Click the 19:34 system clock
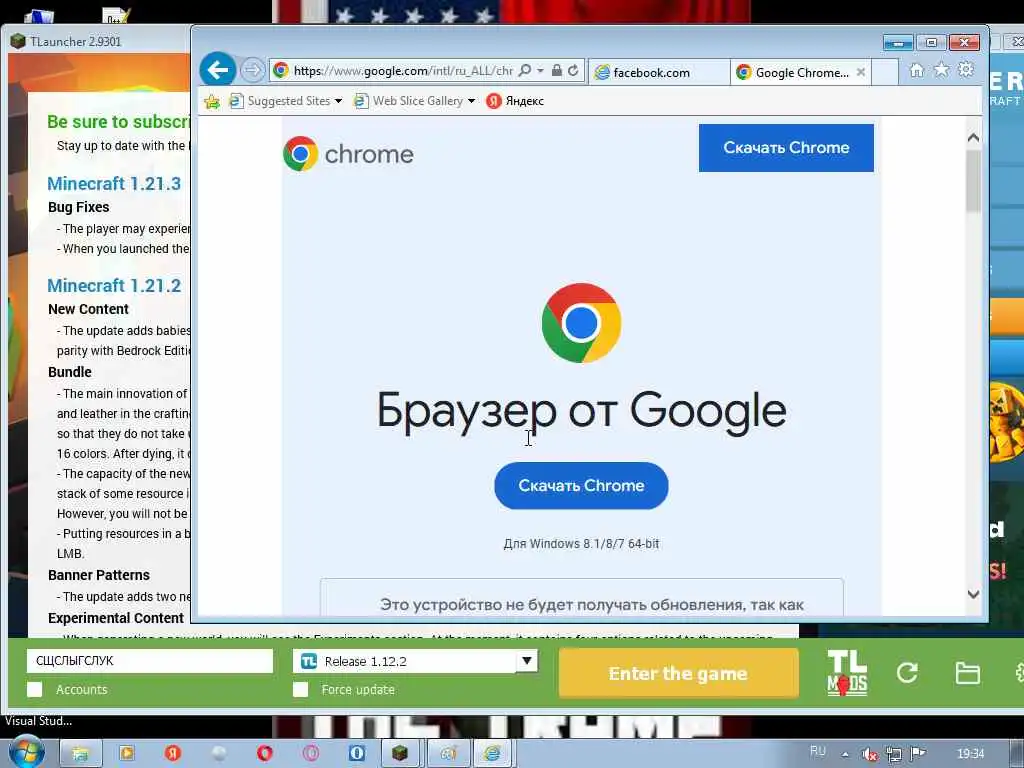The width and height of the screenshot is (1024, 768). (x=970, y=754)
